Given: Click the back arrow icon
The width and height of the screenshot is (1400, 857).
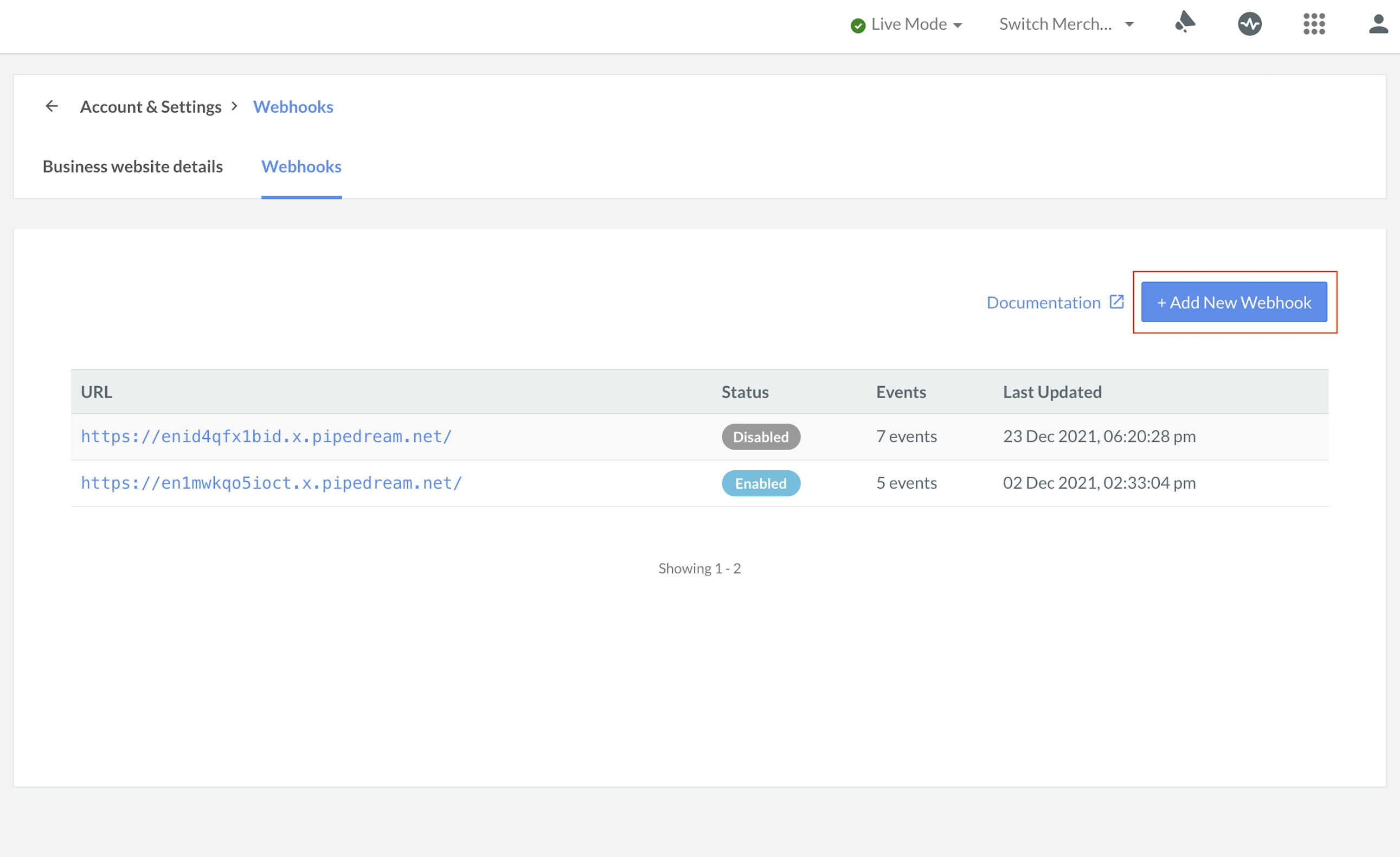Looking at the screenshot, I should coord(52,106).
